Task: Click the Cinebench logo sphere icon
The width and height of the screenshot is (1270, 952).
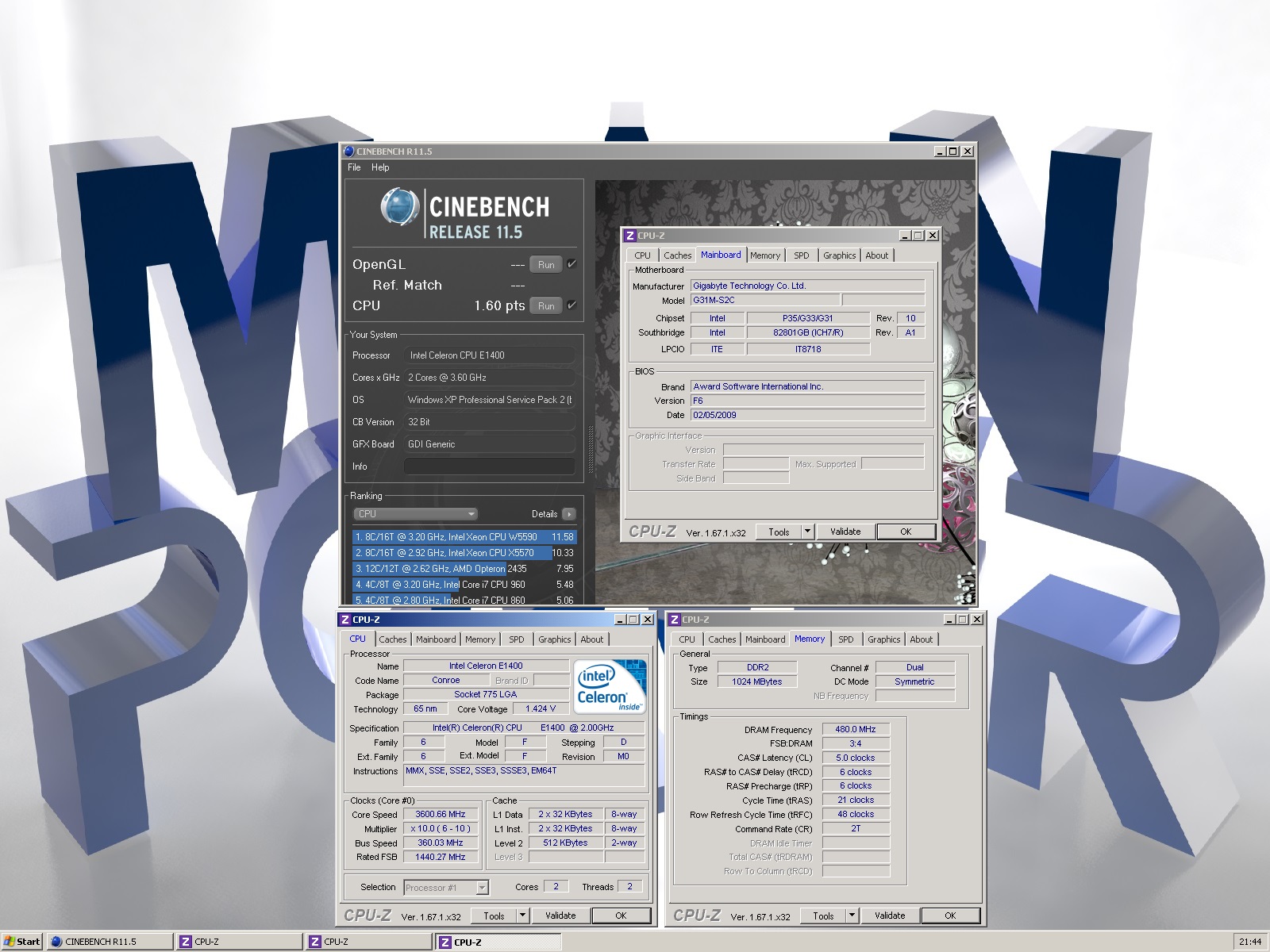Action: [399, 207]
